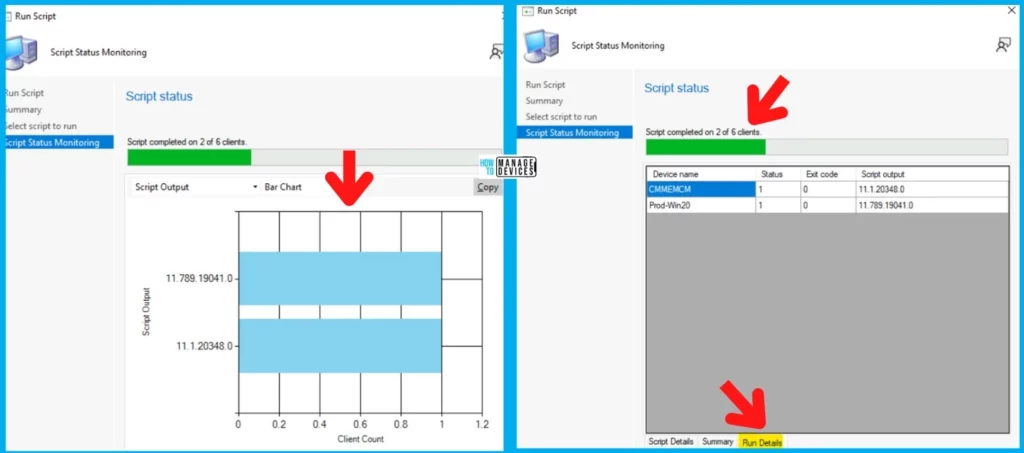
Task: Select Run Script step in right window
Action: 545,85
